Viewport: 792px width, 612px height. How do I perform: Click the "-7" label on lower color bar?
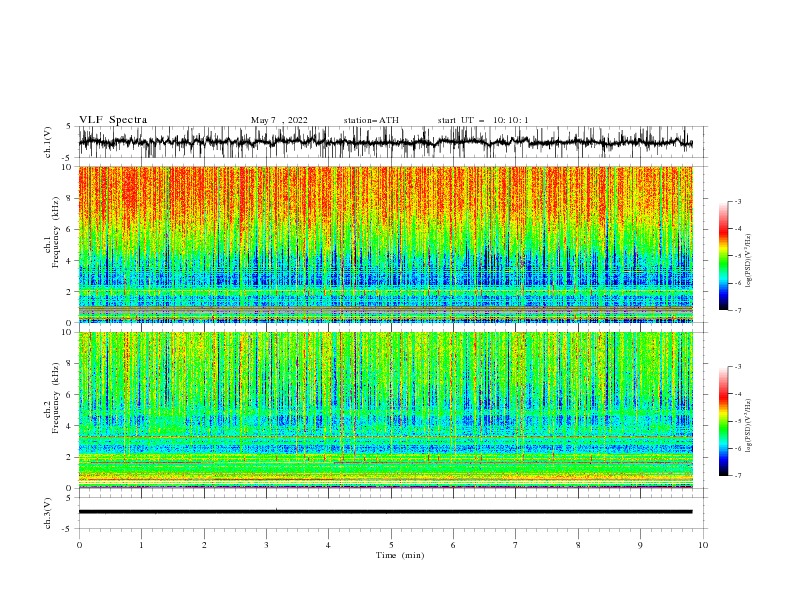737,476
